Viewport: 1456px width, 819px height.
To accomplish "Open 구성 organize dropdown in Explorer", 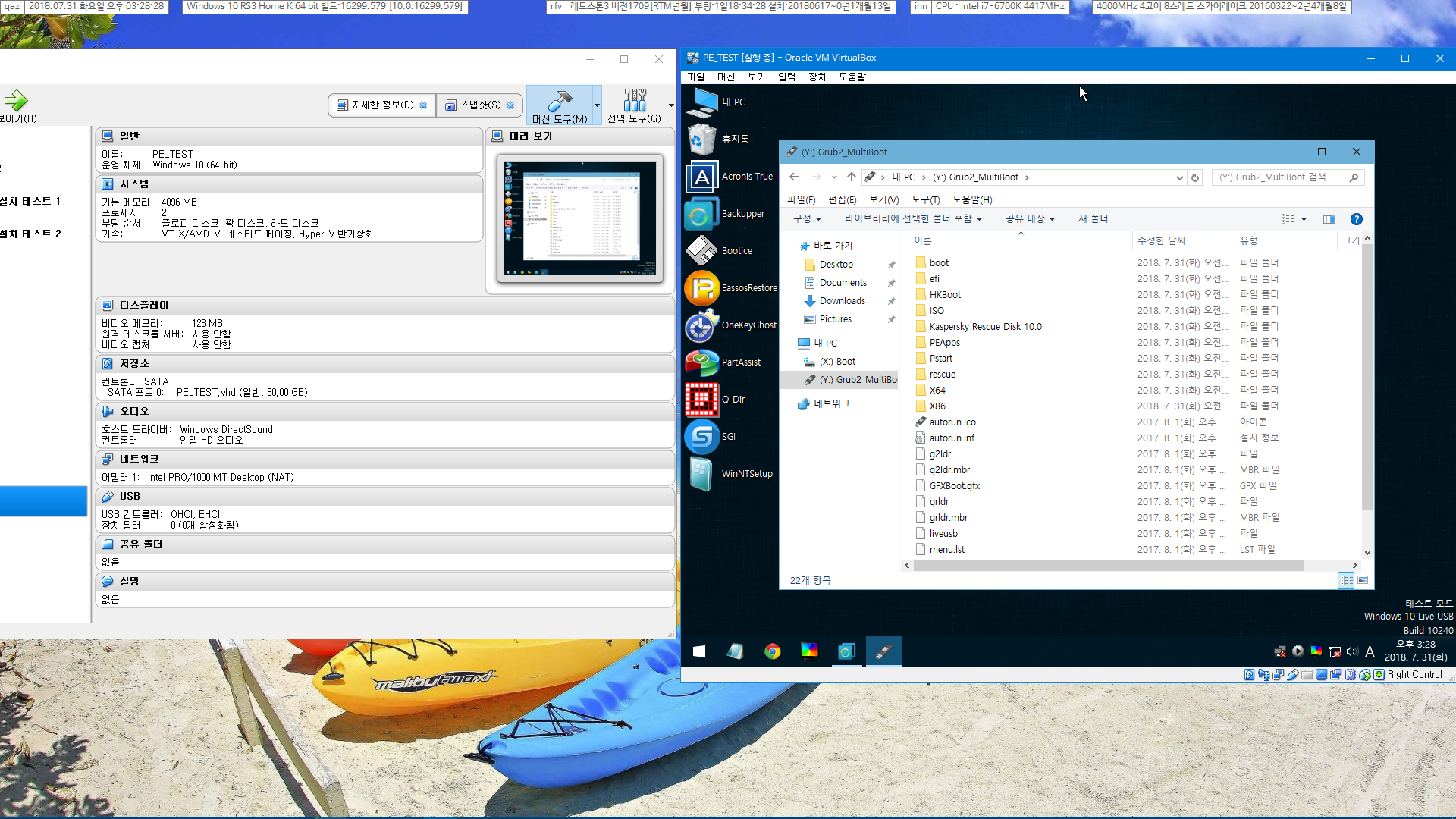I will pyautogui.click(x=807, y=219).
